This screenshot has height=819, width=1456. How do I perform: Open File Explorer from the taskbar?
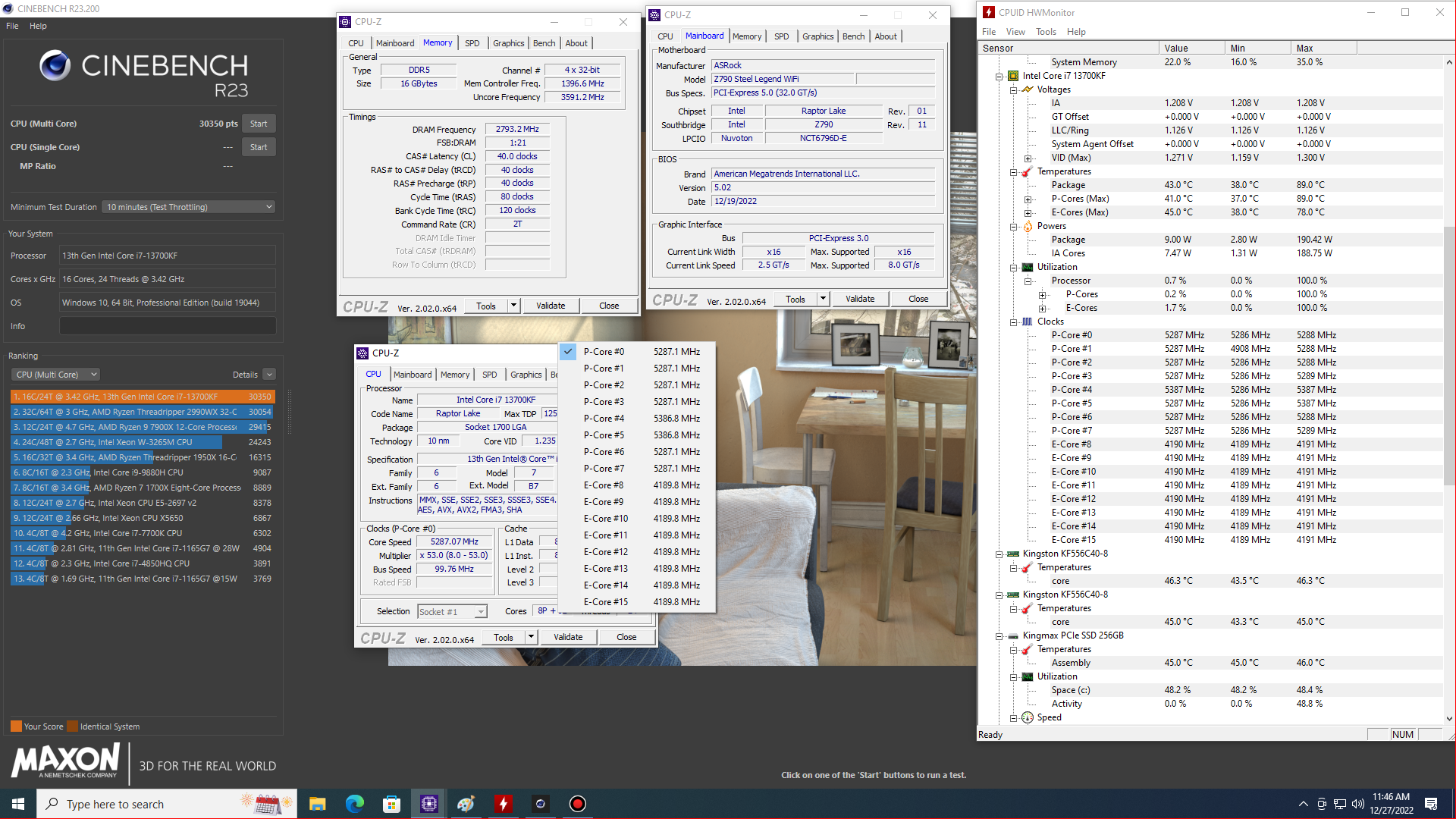pyautogui.click(x=317, y=804)
